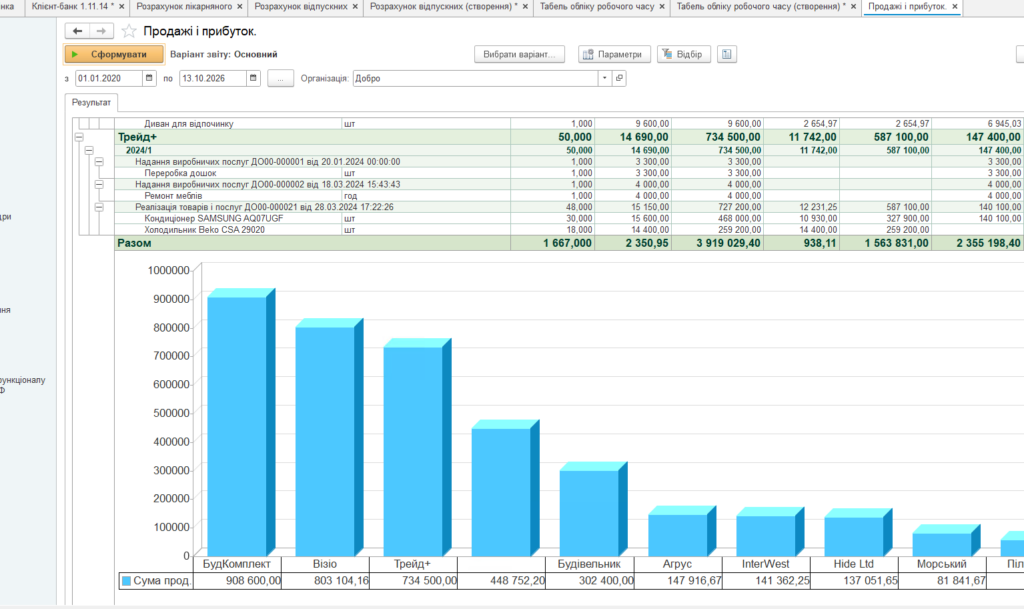The width and height of the screenshot is (1024, 609).
Task: Go forward with the right arrow button
Action: 101,31
